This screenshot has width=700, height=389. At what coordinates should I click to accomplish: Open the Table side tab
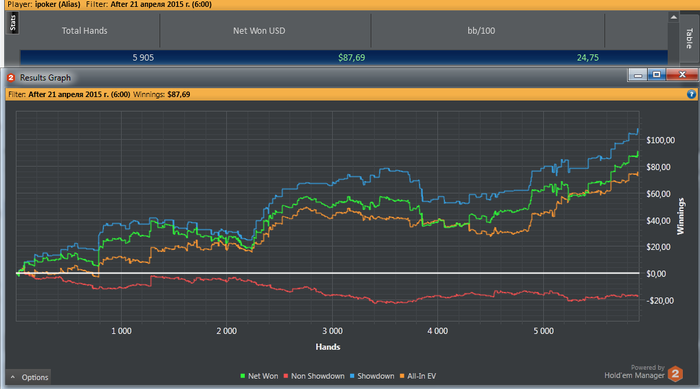tap(689, 38)
